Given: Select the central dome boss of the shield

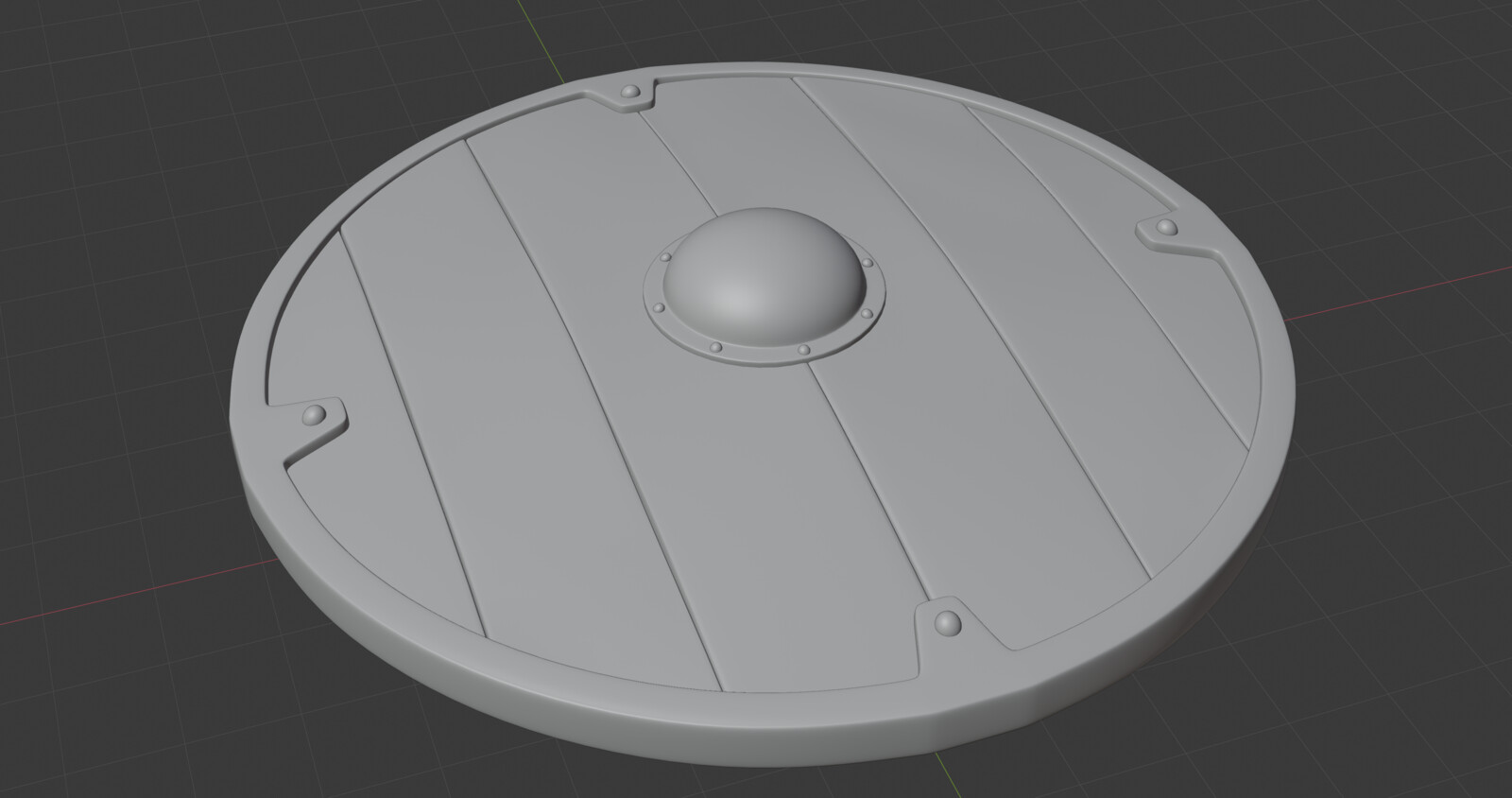Looking at the screenshot, I should pyautogui.click(x=763, y=275).
